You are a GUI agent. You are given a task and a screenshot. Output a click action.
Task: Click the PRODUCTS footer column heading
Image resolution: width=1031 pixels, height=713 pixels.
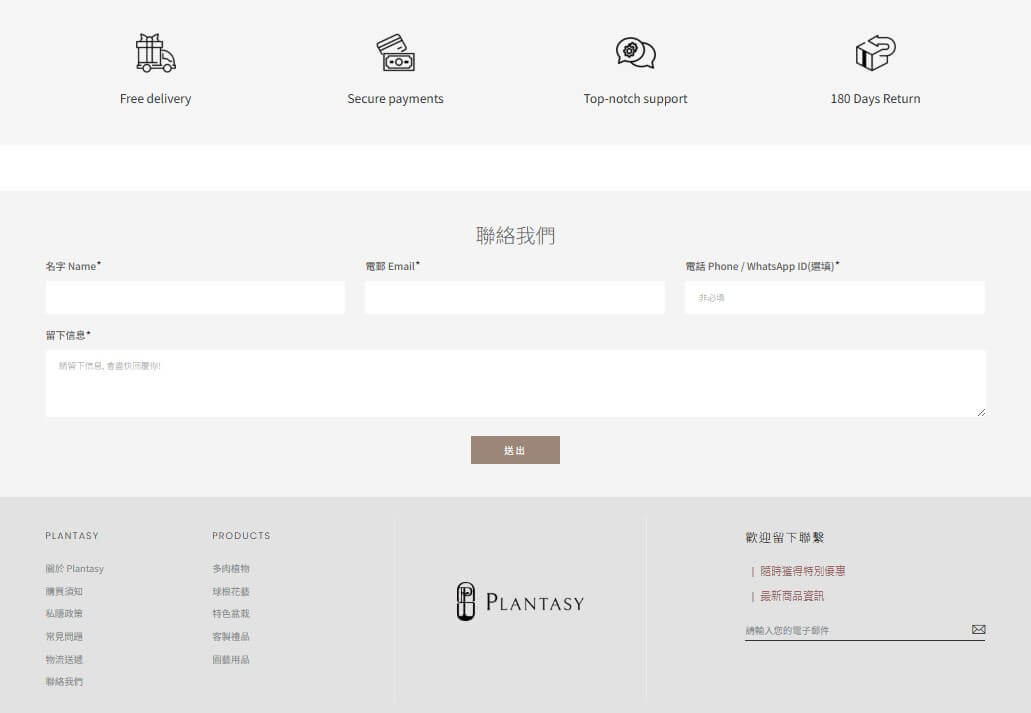[x=241, y=535]
